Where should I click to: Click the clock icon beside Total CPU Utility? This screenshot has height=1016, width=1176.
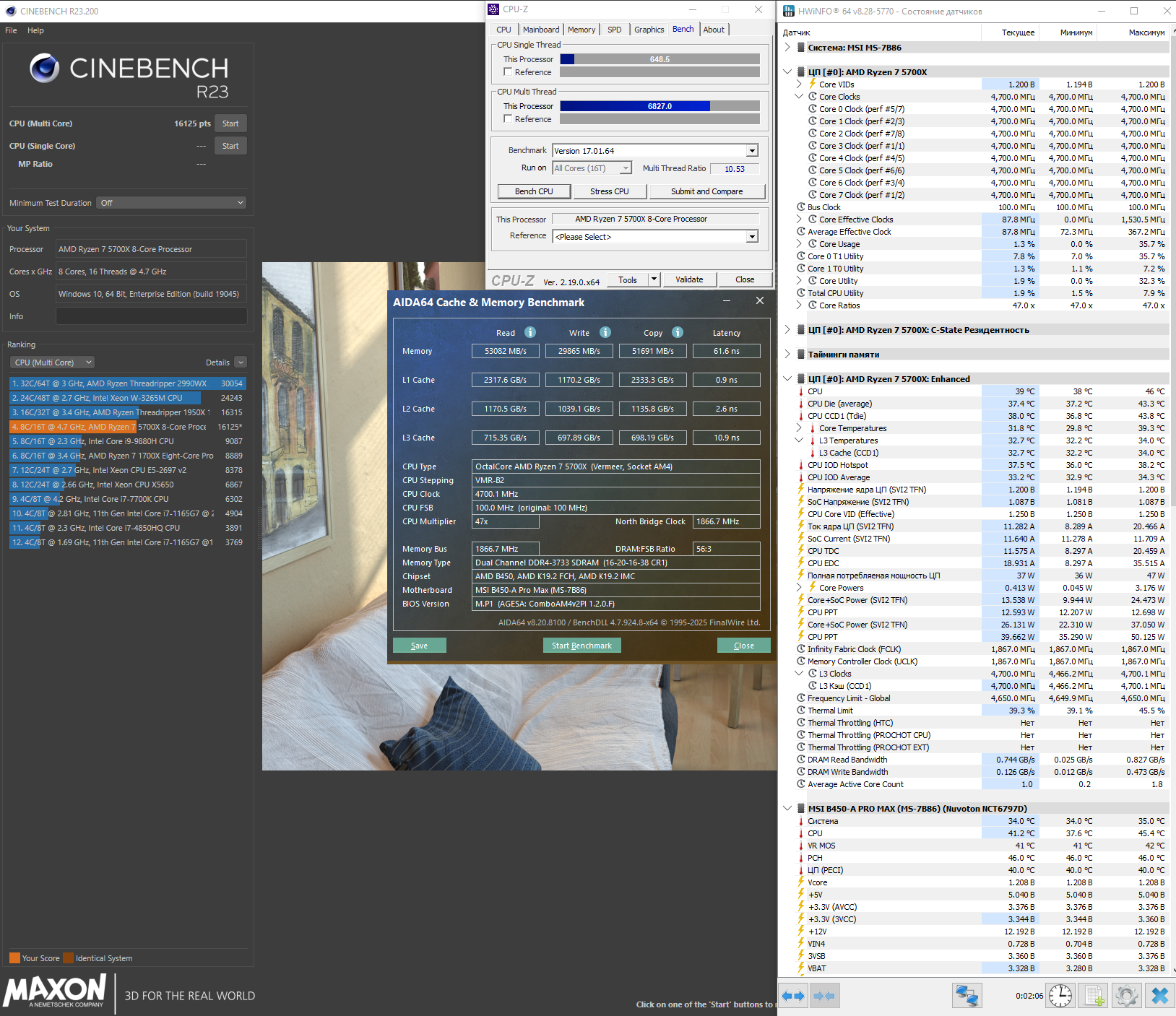coord(801,293)
